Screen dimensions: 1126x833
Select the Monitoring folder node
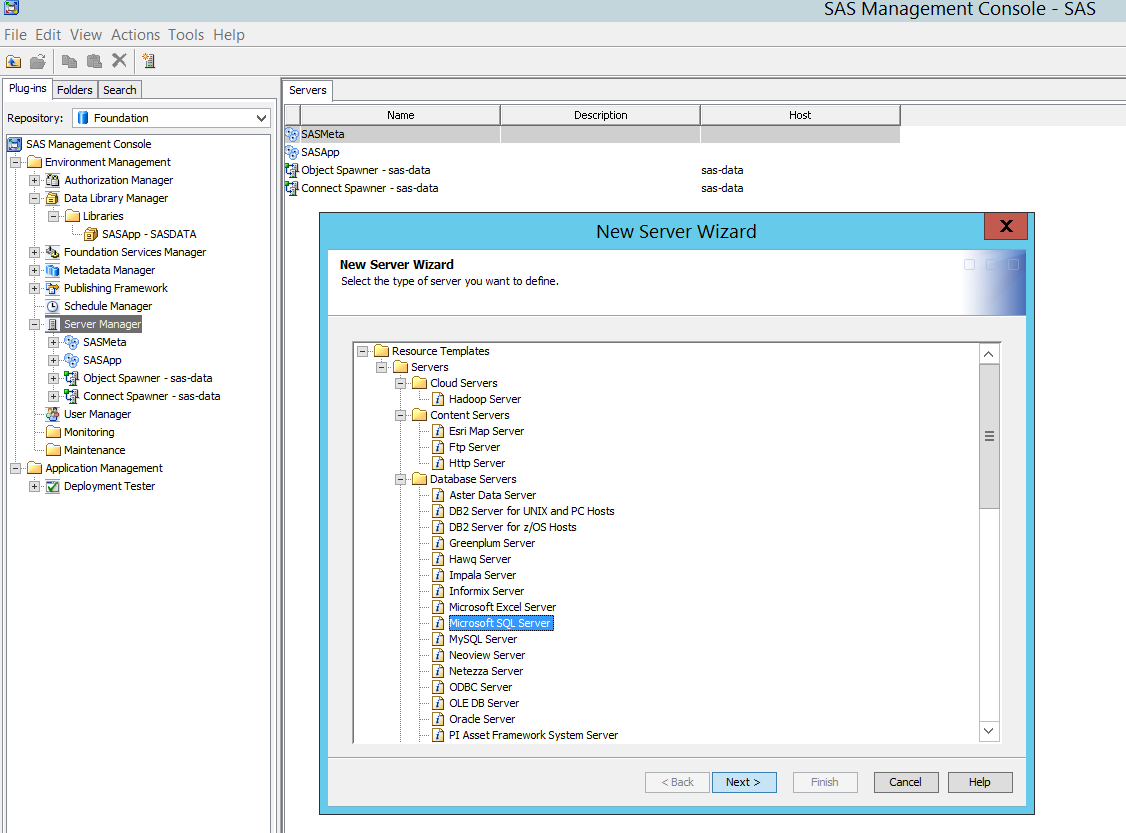89,432
